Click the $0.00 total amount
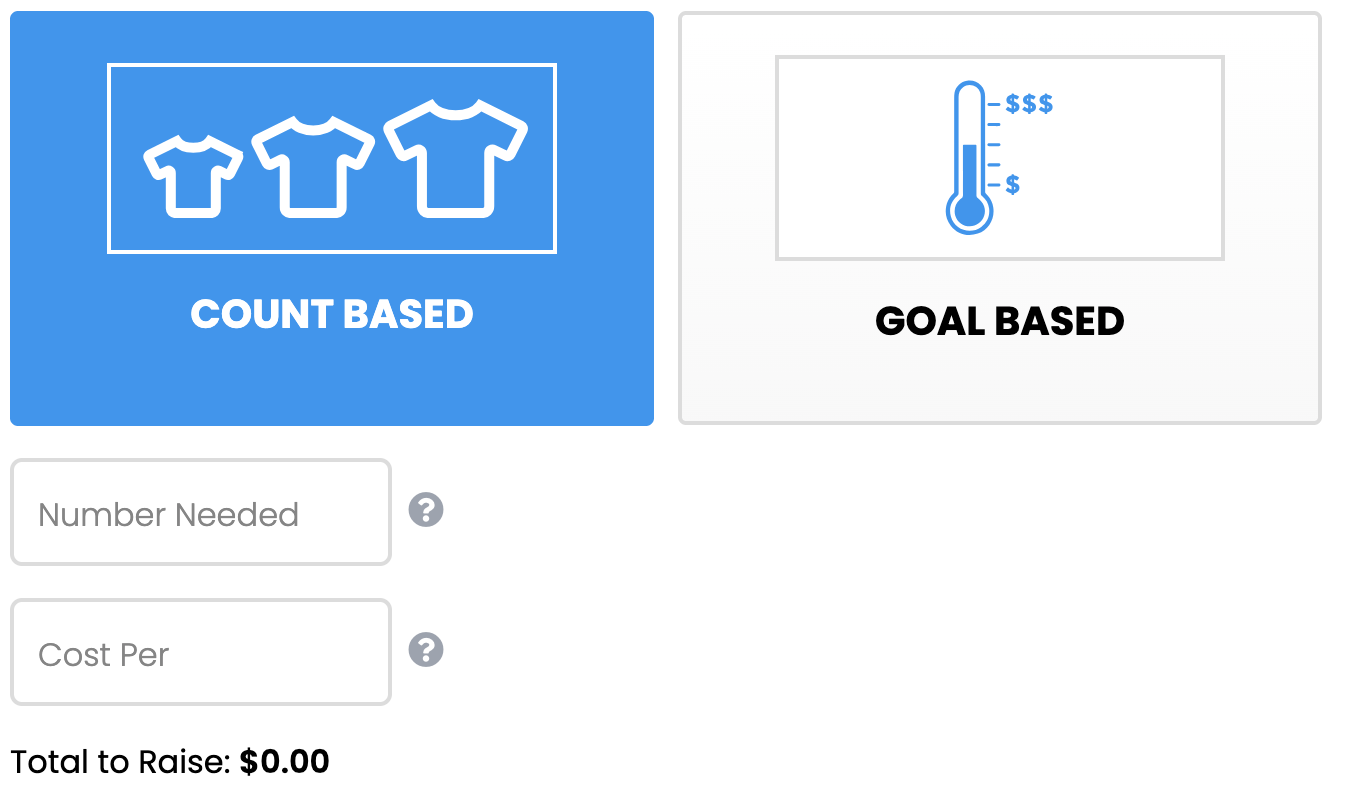1352x794 pixels. [285, 762]
